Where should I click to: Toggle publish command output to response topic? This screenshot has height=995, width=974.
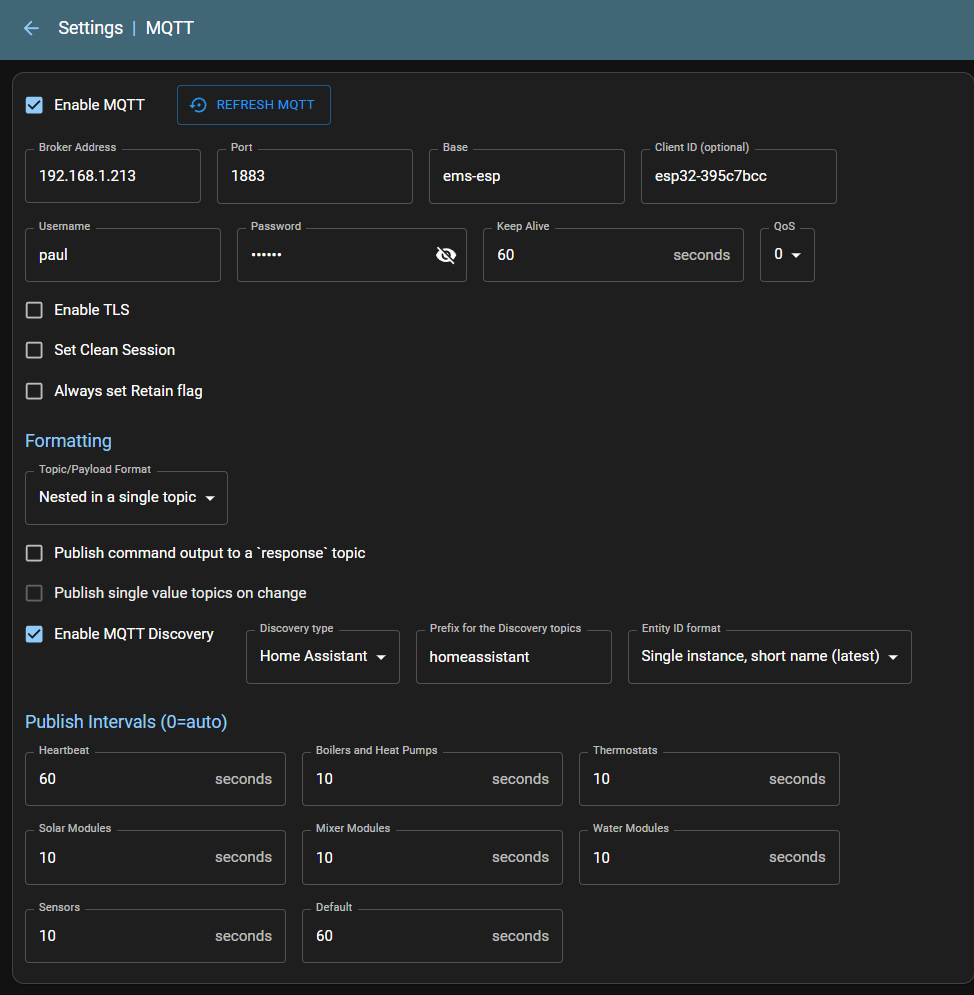pos(34,553)
